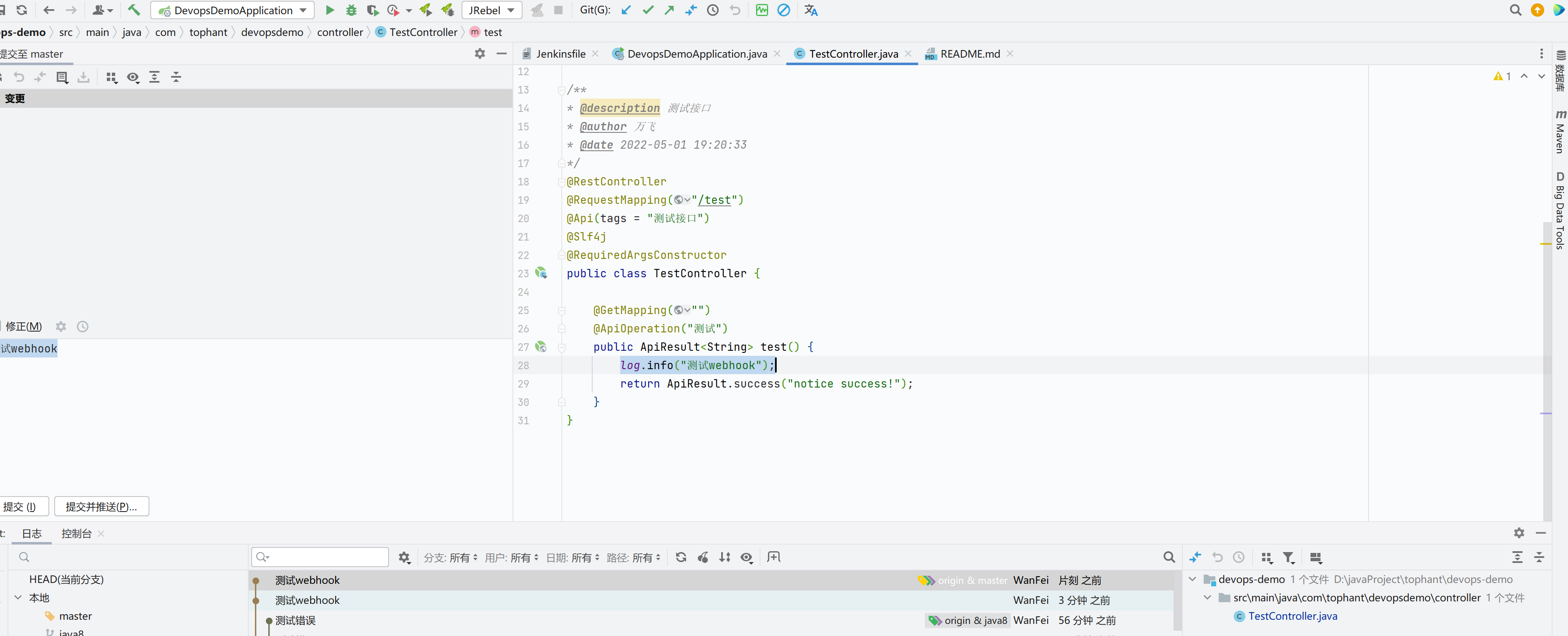The image size is (1568, 636).
Task: Collapse the devops-demo changed files node
Action: click(1192, 579)
